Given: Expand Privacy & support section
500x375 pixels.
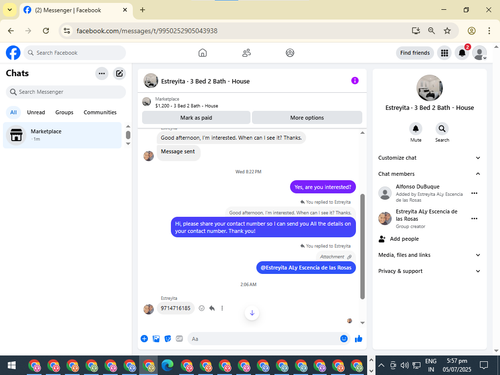Looking at the screenshot, I should tap(429, 271).
